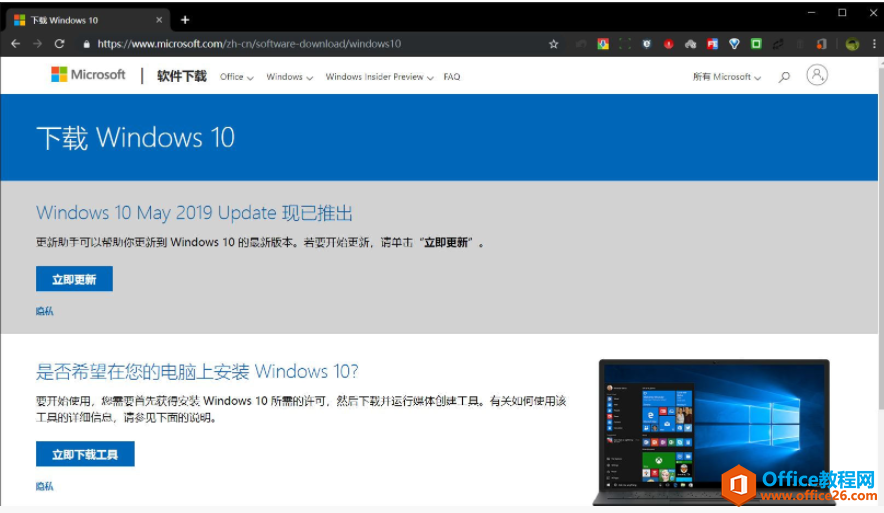Open the Chrome three-dot menu
The image size is (884, 513).
click(872, 44)
